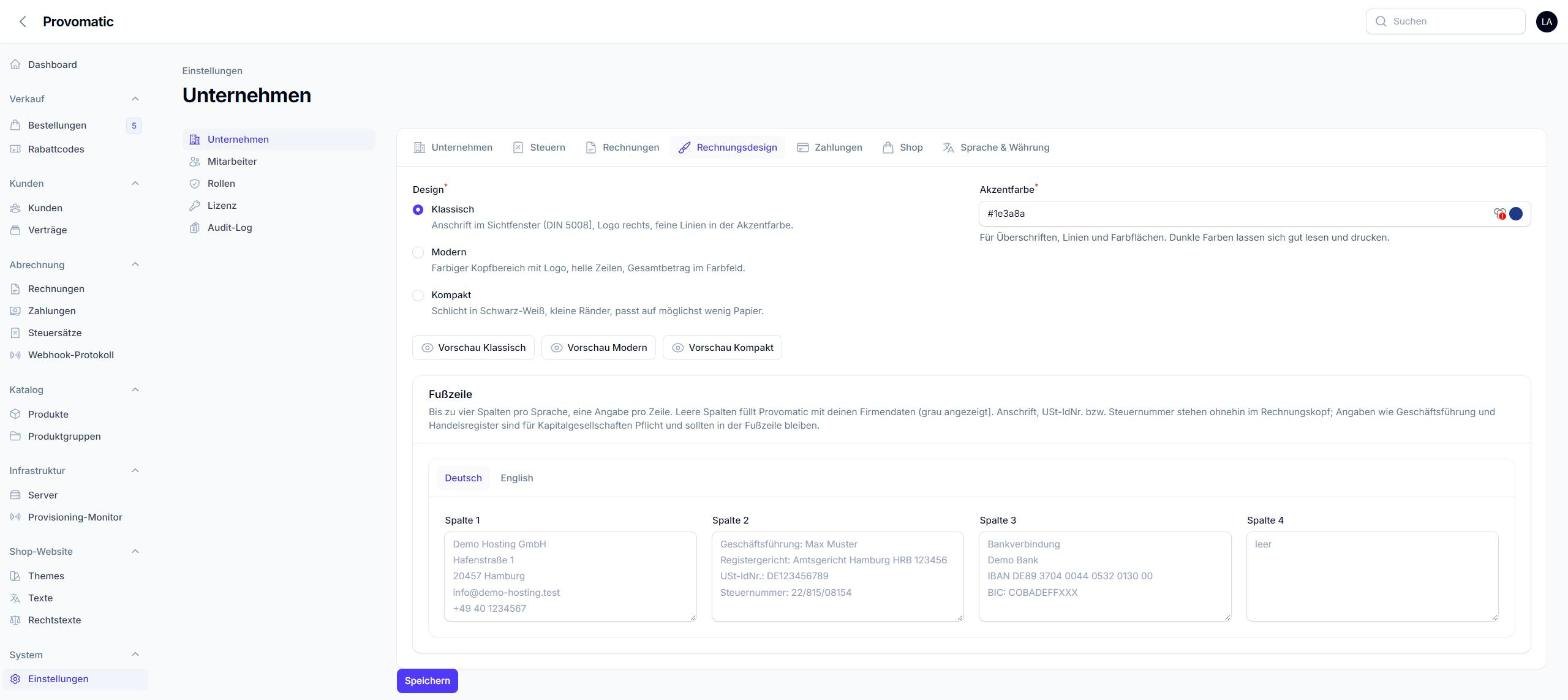Click the Bestellungen bag icon in sidebar
Image resolution: width=1568 pixels, height=700 pixels.
pos(15,126)
